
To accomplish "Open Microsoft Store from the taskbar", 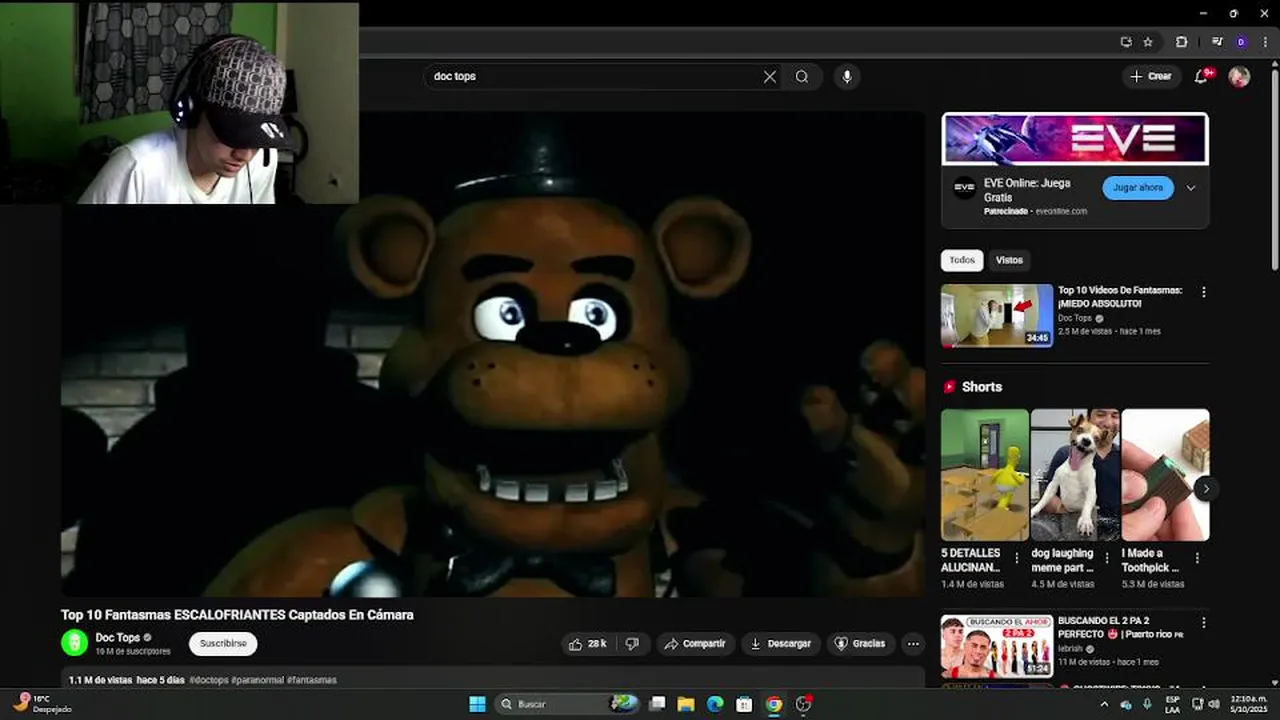I will tap(744, 704).
